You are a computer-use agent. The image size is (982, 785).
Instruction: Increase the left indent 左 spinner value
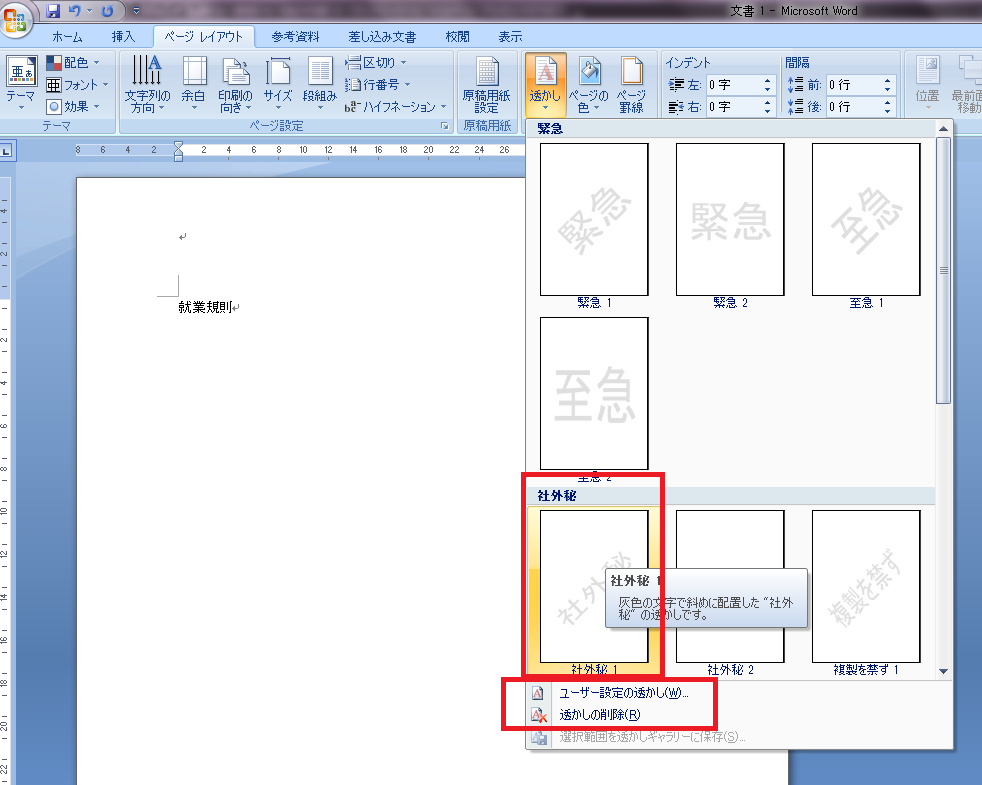[768, 80]
